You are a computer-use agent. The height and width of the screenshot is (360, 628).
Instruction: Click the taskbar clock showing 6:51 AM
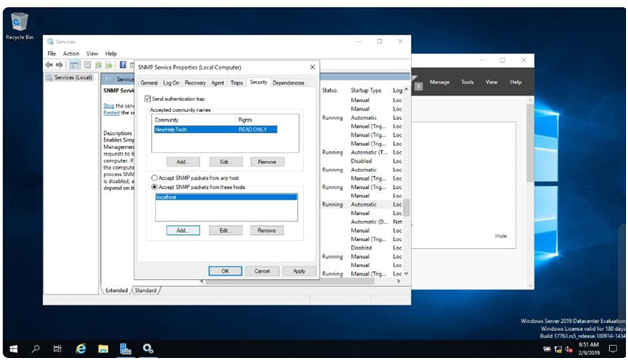(589, 349)
